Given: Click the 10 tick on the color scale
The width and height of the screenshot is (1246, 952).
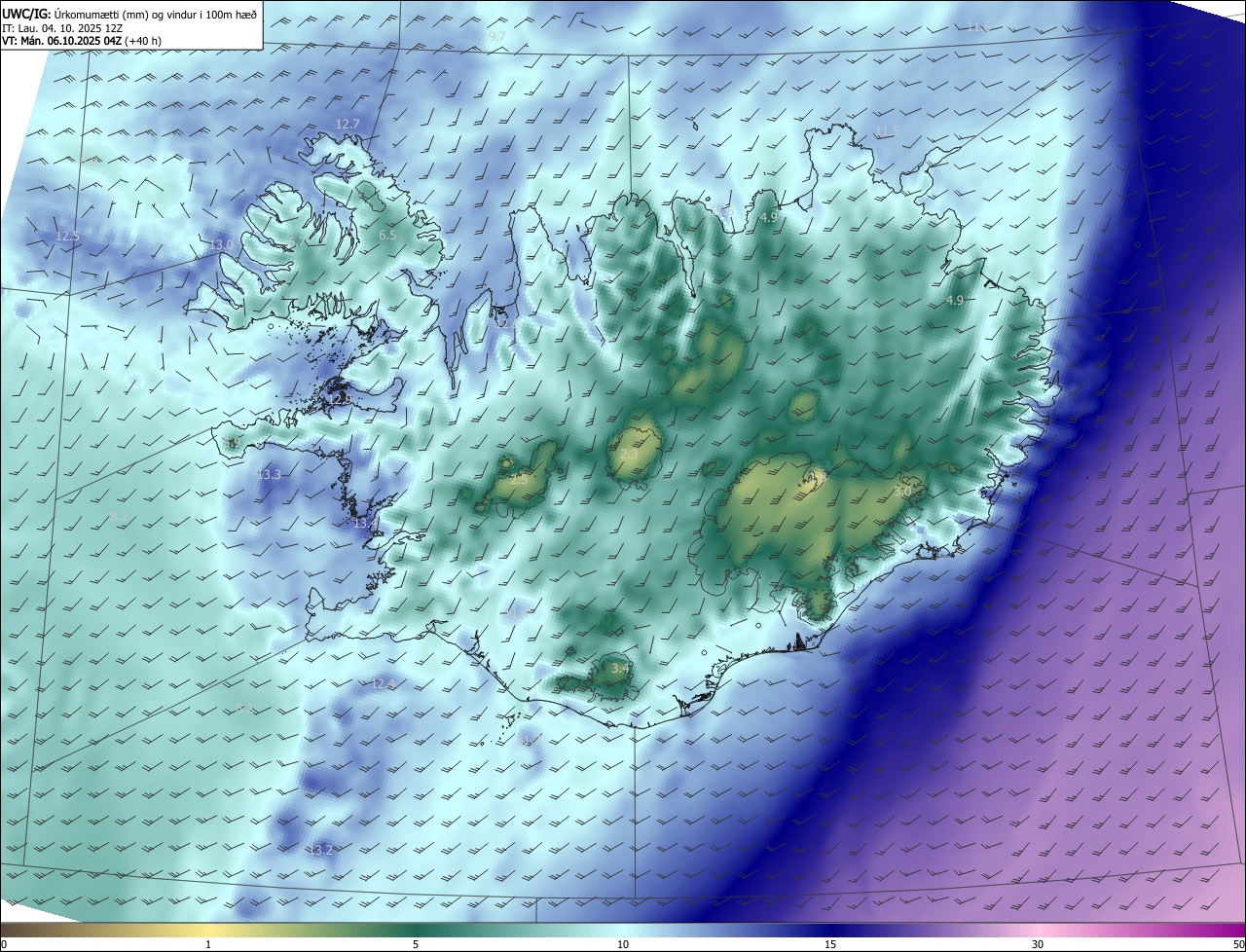Looking at the screenshot, I should click(x=623, y=944).
